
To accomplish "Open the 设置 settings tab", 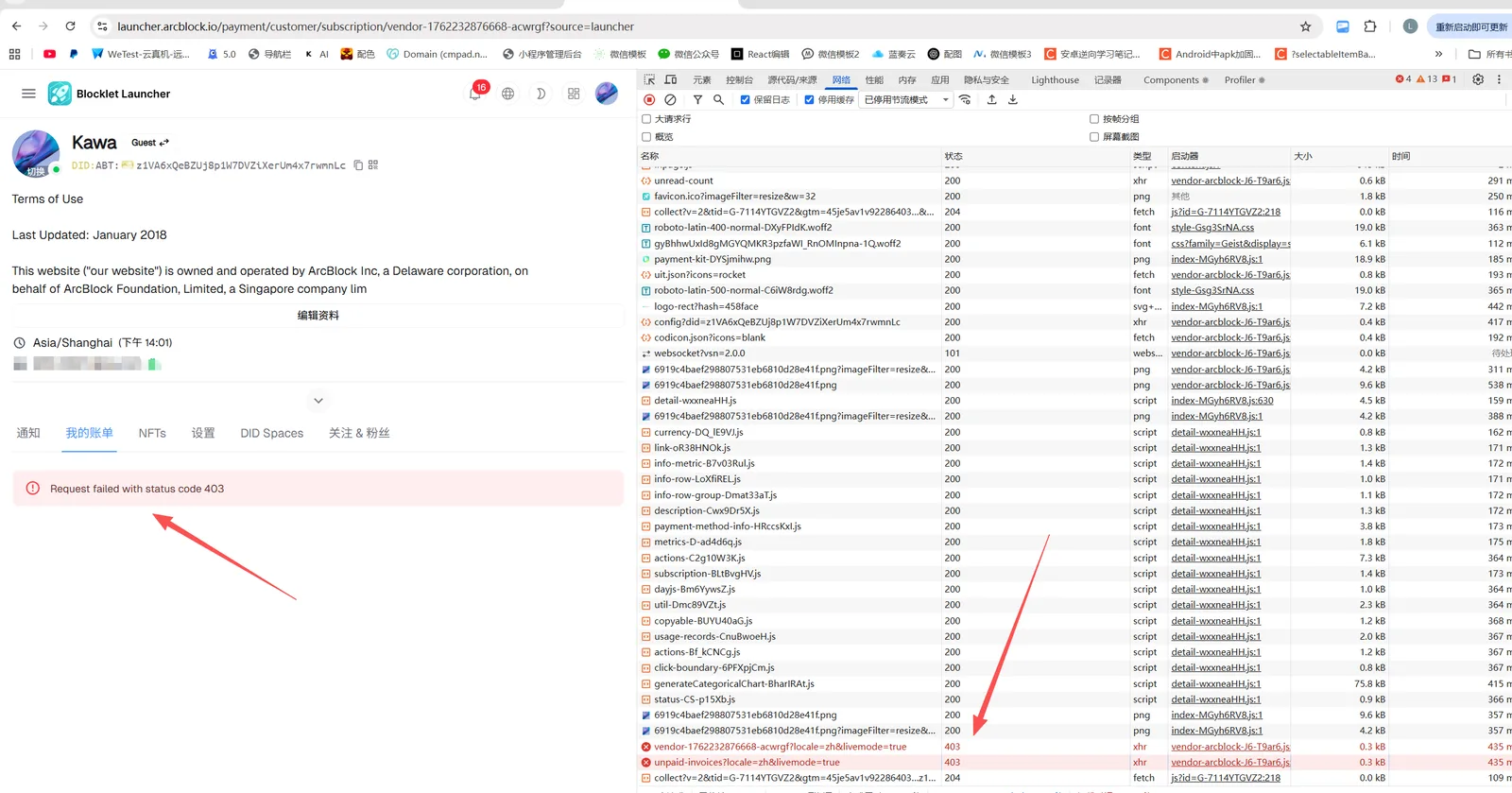I will pyautogui.click(x=203, y=433).
